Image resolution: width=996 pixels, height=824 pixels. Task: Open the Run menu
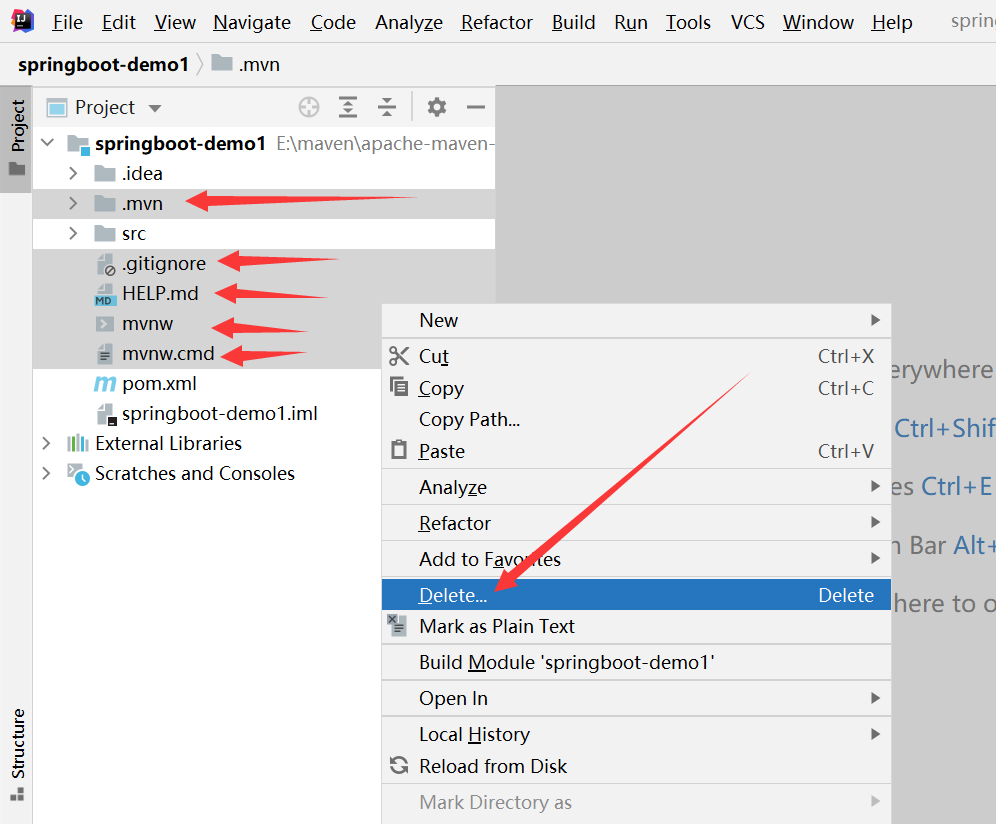pos(631,22)
